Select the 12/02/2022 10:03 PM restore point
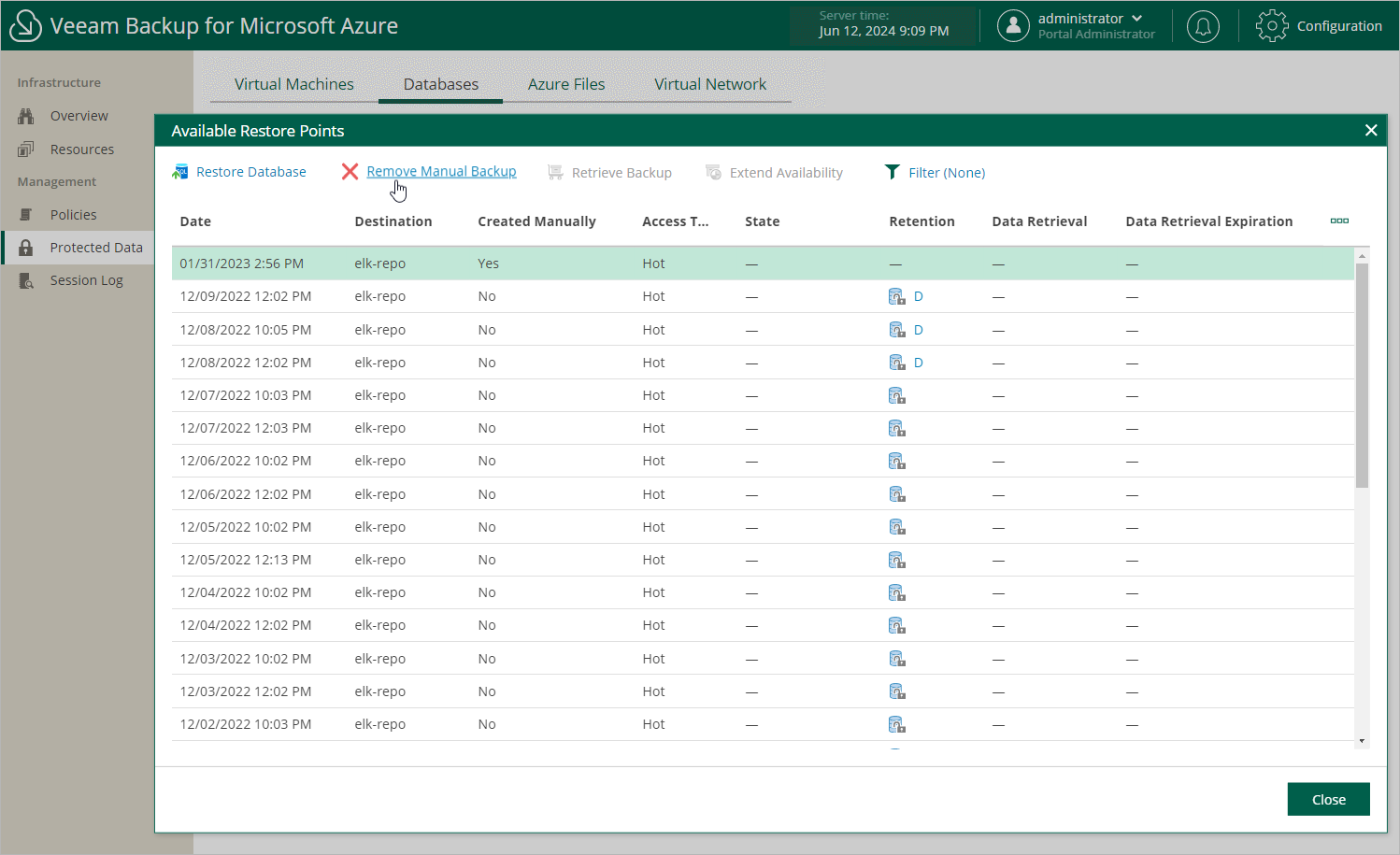 (763, 724)
